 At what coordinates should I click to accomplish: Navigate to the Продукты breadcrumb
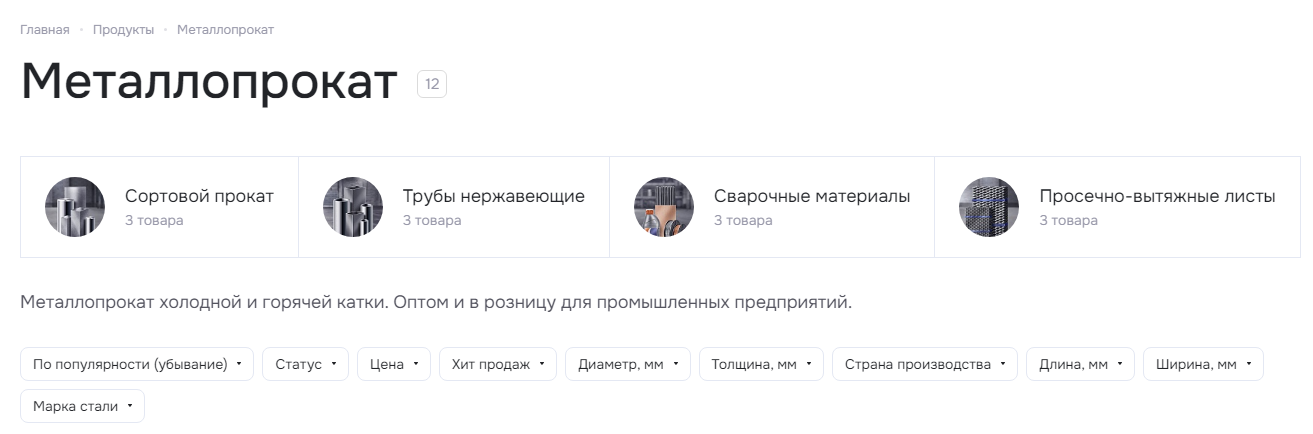click(124, 30)
